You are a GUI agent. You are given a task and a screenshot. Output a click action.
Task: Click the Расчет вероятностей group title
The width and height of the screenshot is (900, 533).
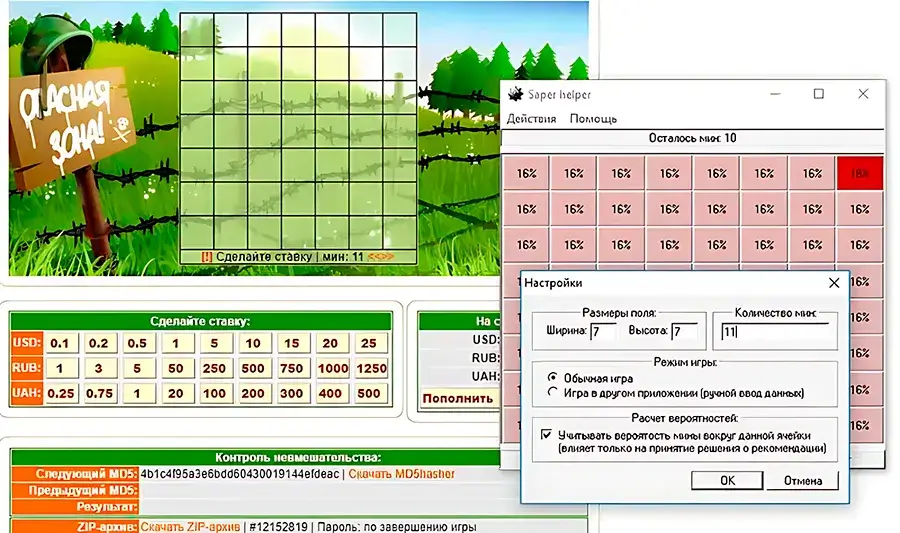pos(684,418)
